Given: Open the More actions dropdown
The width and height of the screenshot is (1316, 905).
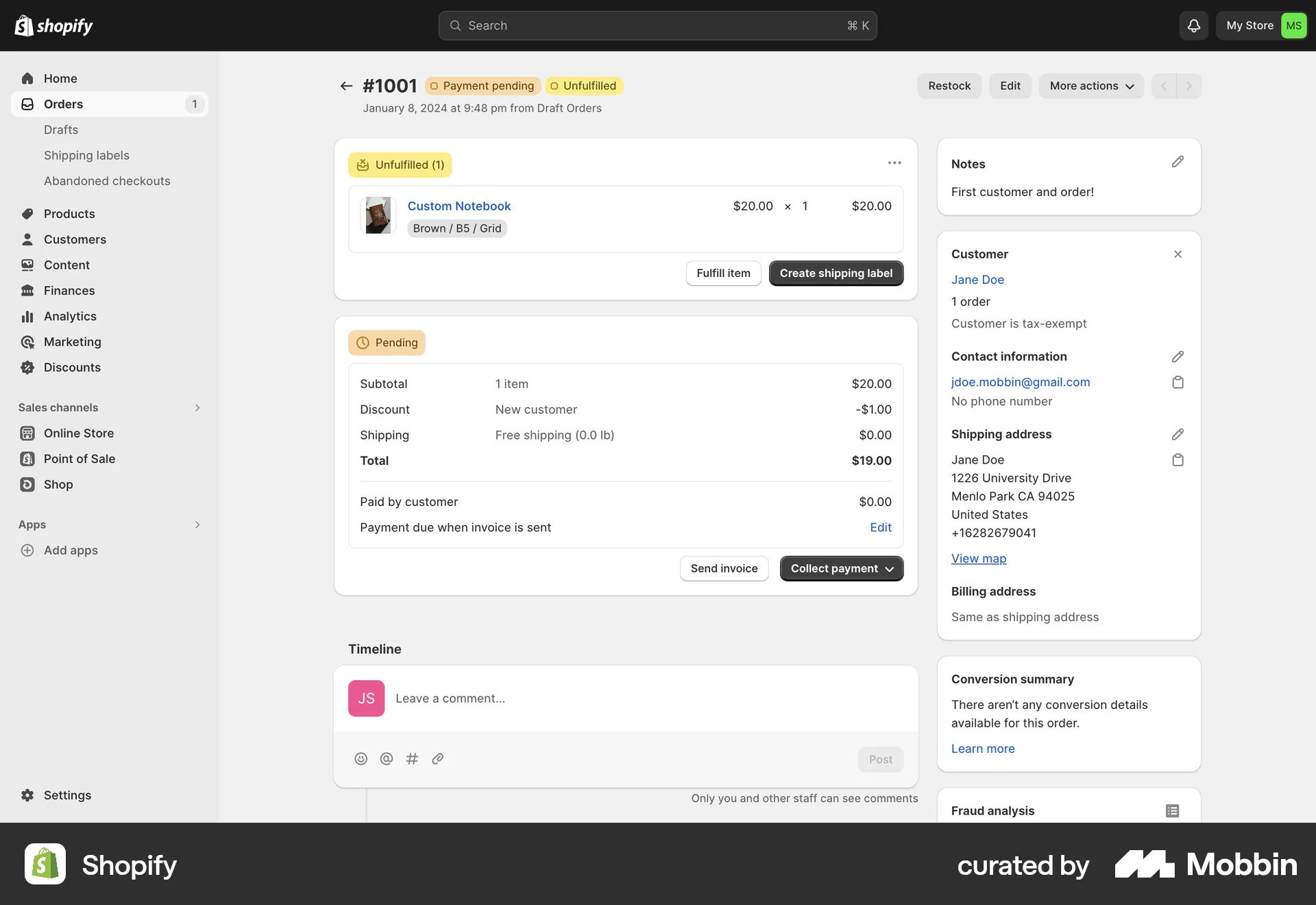Looking at the screenshot, I should click(x=1090, y=86).
